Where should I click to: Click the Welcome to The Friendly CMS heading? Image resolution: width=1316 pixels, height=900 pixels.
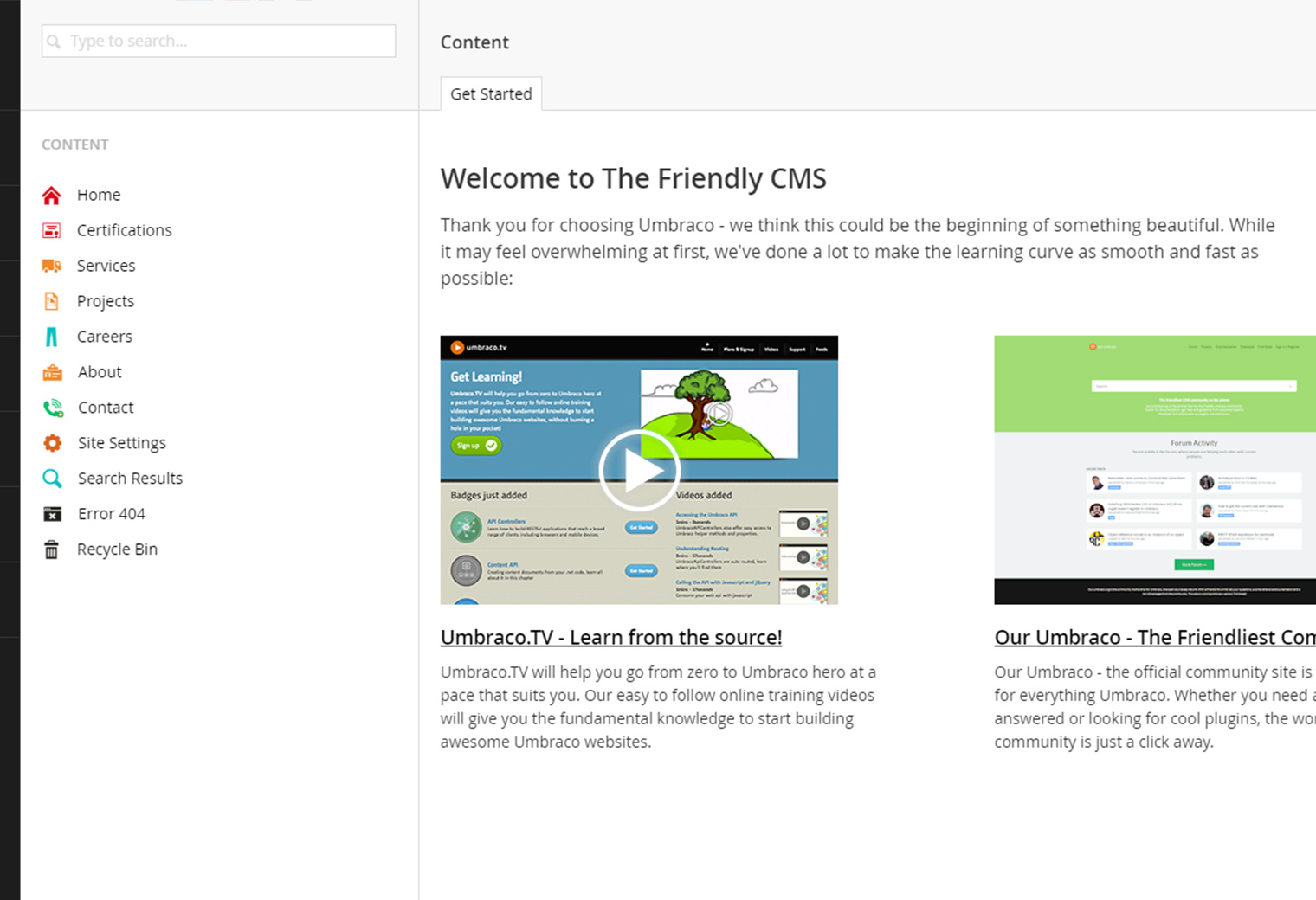tap(634, 178)
